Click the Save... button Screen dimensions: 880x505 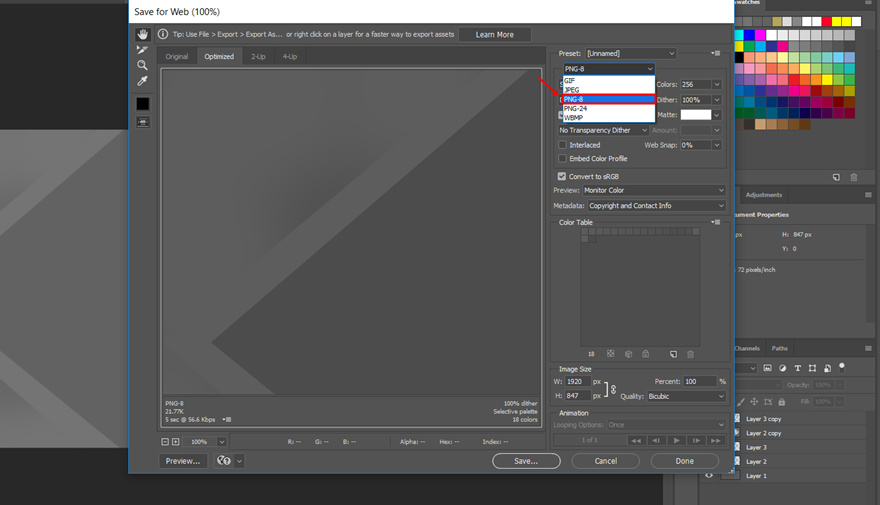(x=526, y=461)
